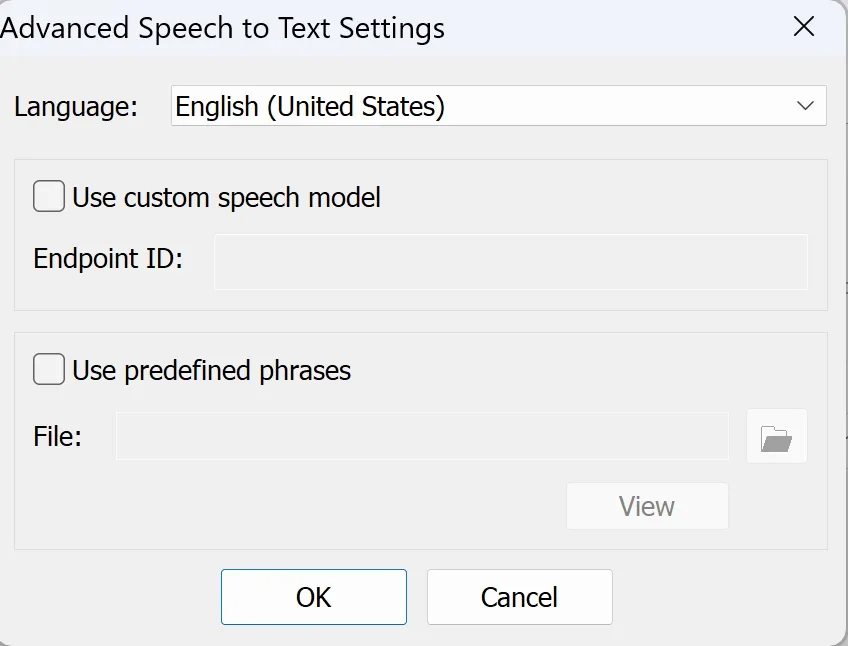Click the Endpoint ID text field
The height and width of the screenshot is (646, 848).
tap(511, 262)
